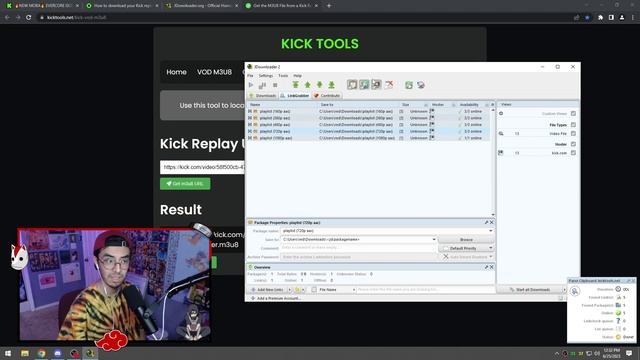
Task: Click Add a Premium Account link
Action: [x=276, y=298]
